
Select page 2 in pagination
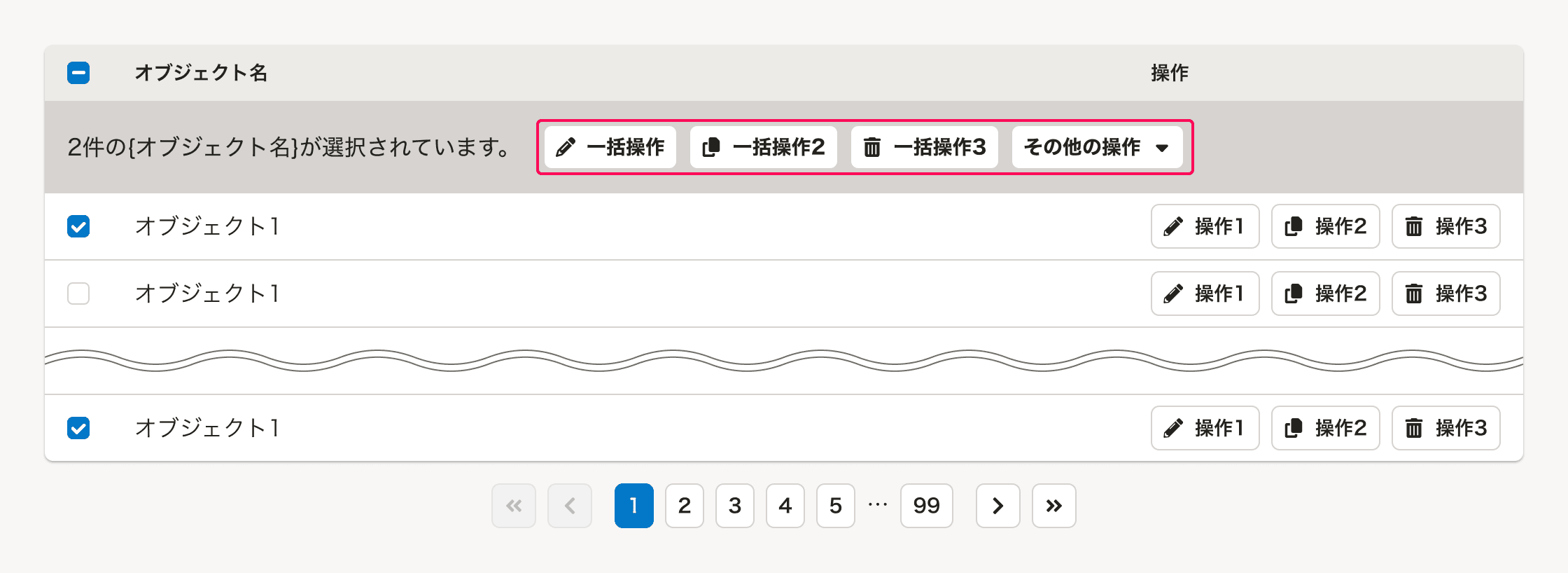[684, 506]
